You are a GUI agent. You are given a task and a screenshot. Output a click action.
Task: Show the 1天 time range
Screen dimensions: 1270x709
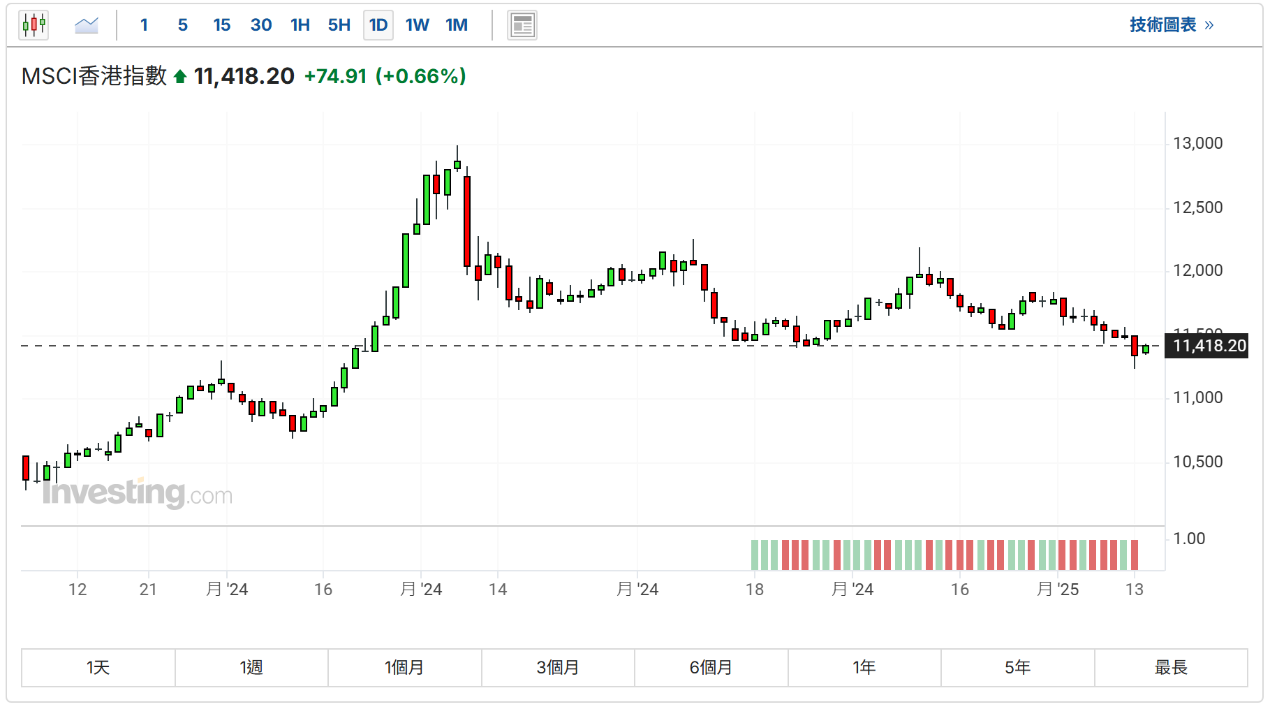[98, 668]
